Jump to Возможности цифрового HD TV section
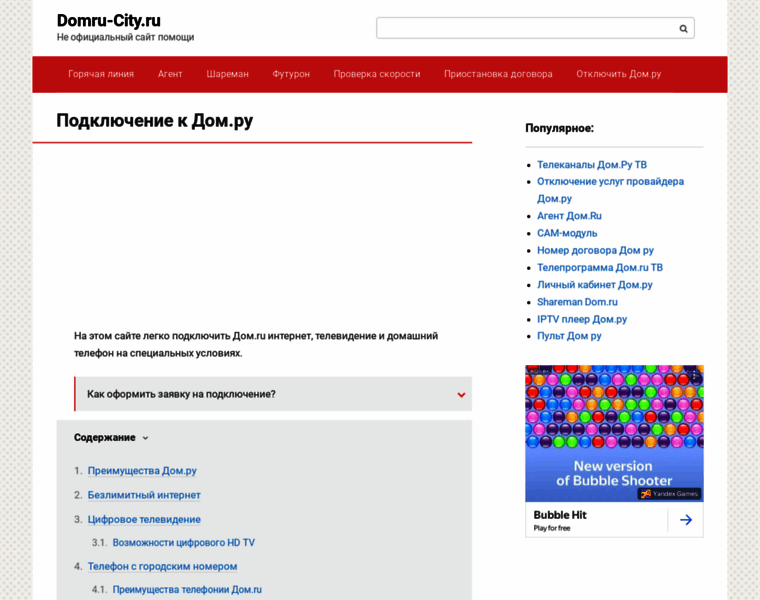The width and height of the screenshot is (760, 600). 184,543
